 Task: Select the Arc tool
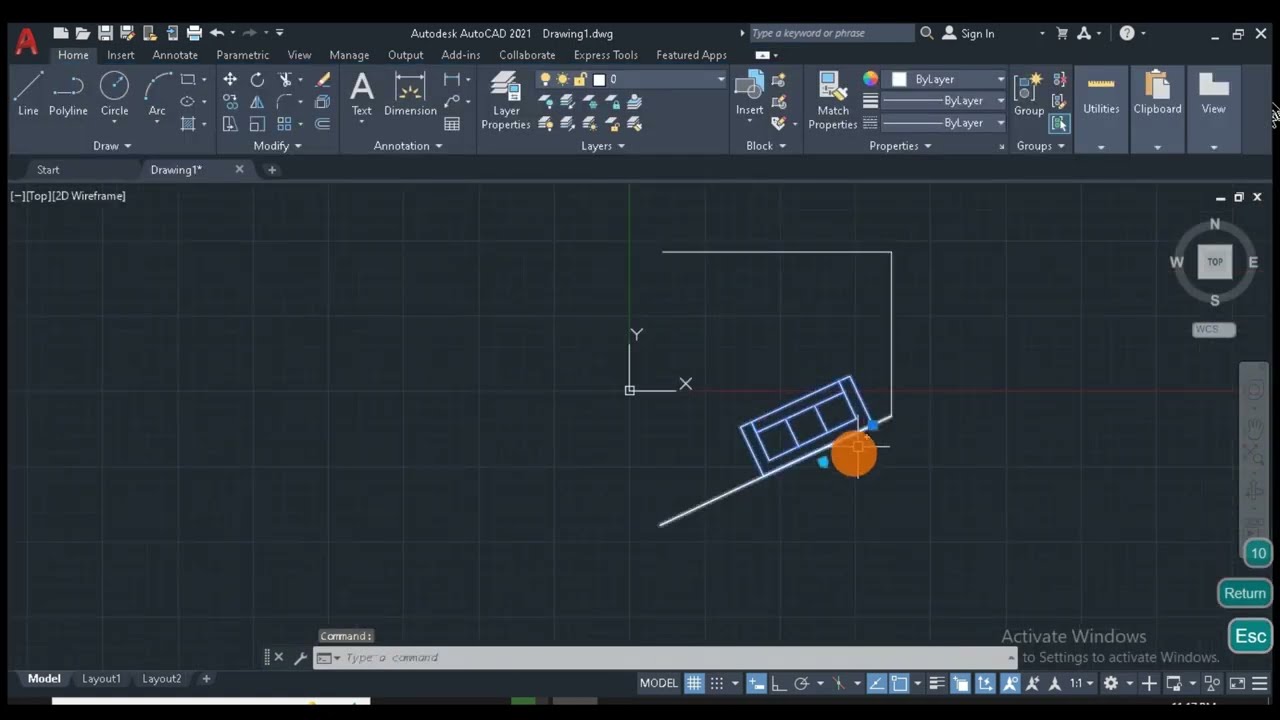point(157,95)
